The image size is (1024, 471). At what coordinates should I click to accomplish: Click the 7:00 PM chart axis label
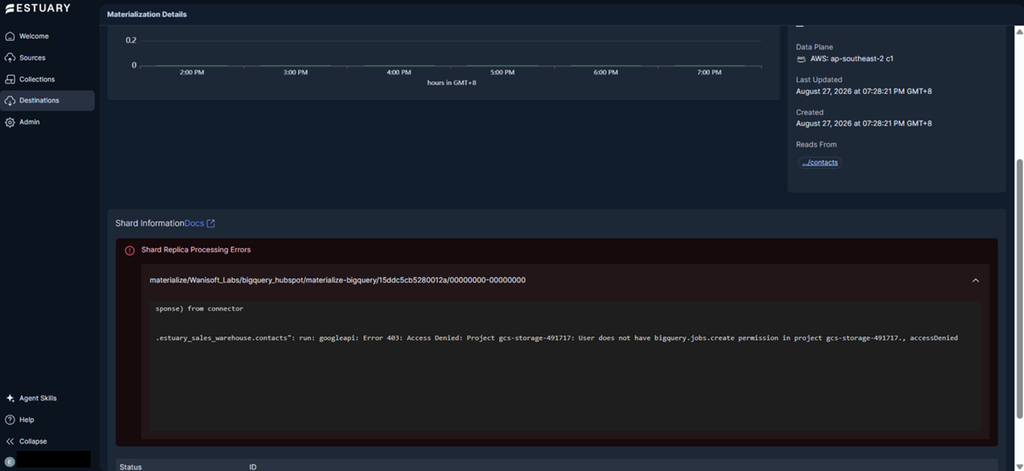[709, 73]
